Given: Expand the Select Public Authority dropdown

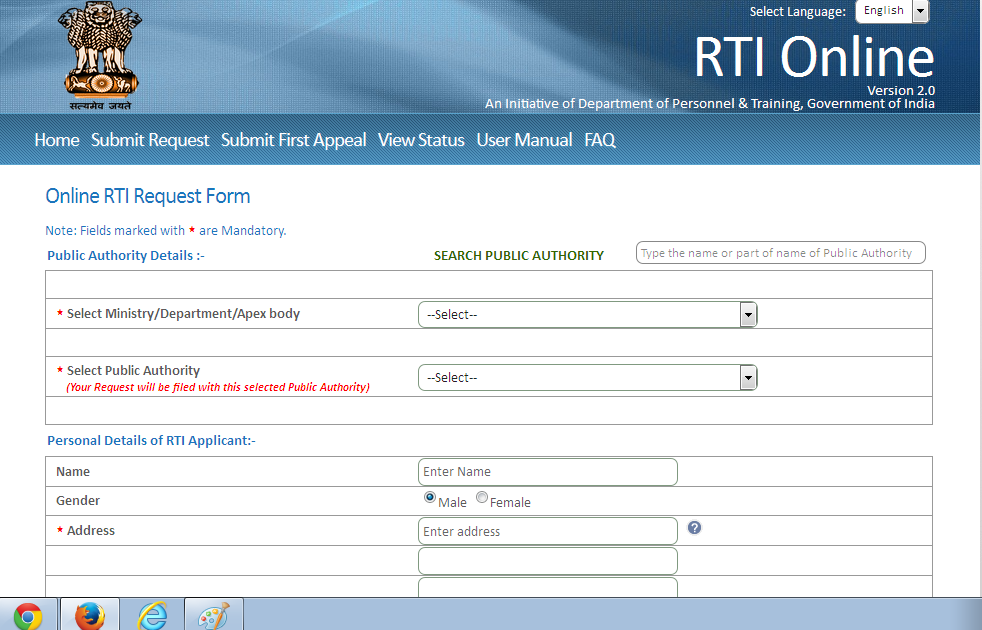Looking at the screenshot, I should point(747,377).
